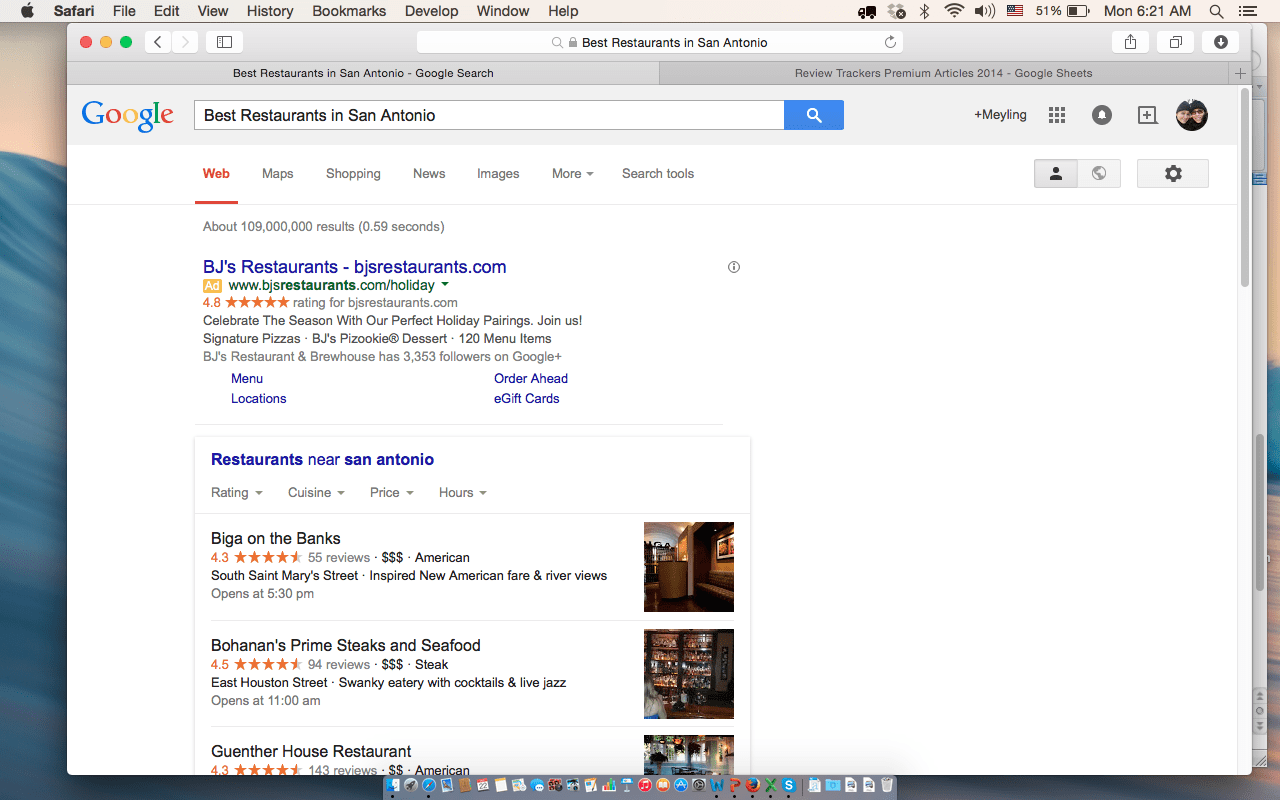This screenshot has width=1280, height=800.
Task: Open Search tools options
Action: (658, 173)
